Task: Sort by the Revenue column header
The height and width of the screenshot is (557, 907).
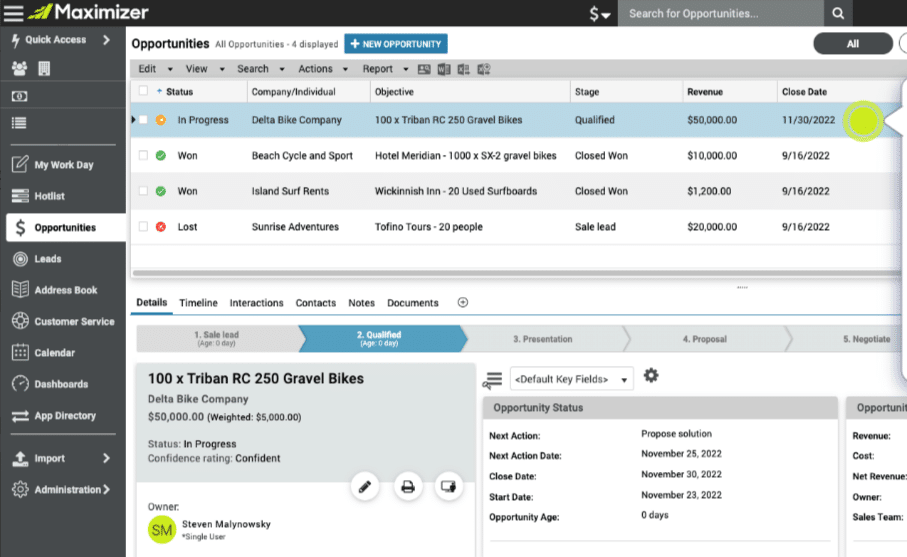Action: coord(705,91)
